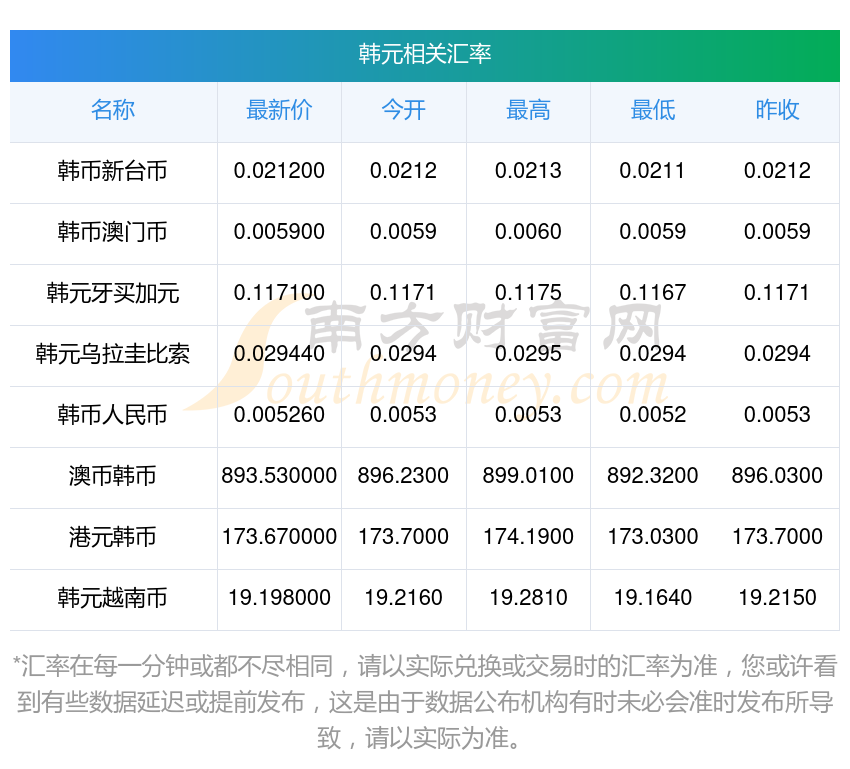850x769 pixels.
Task: Click the 韩元乌拉圭比索 row name
Action: coord(113,354)
